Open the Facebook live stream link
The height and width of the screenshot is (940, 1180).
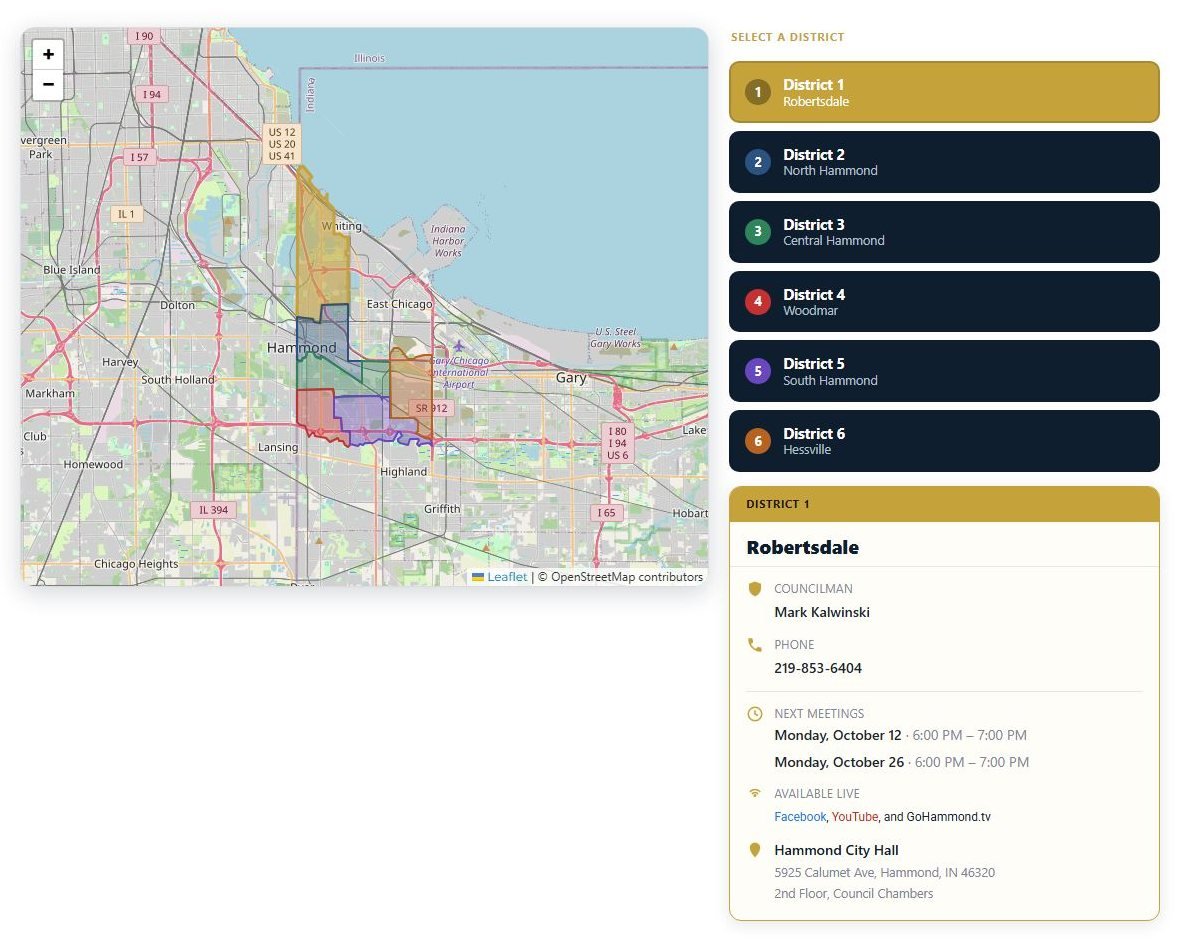click(x=800, y=817)
